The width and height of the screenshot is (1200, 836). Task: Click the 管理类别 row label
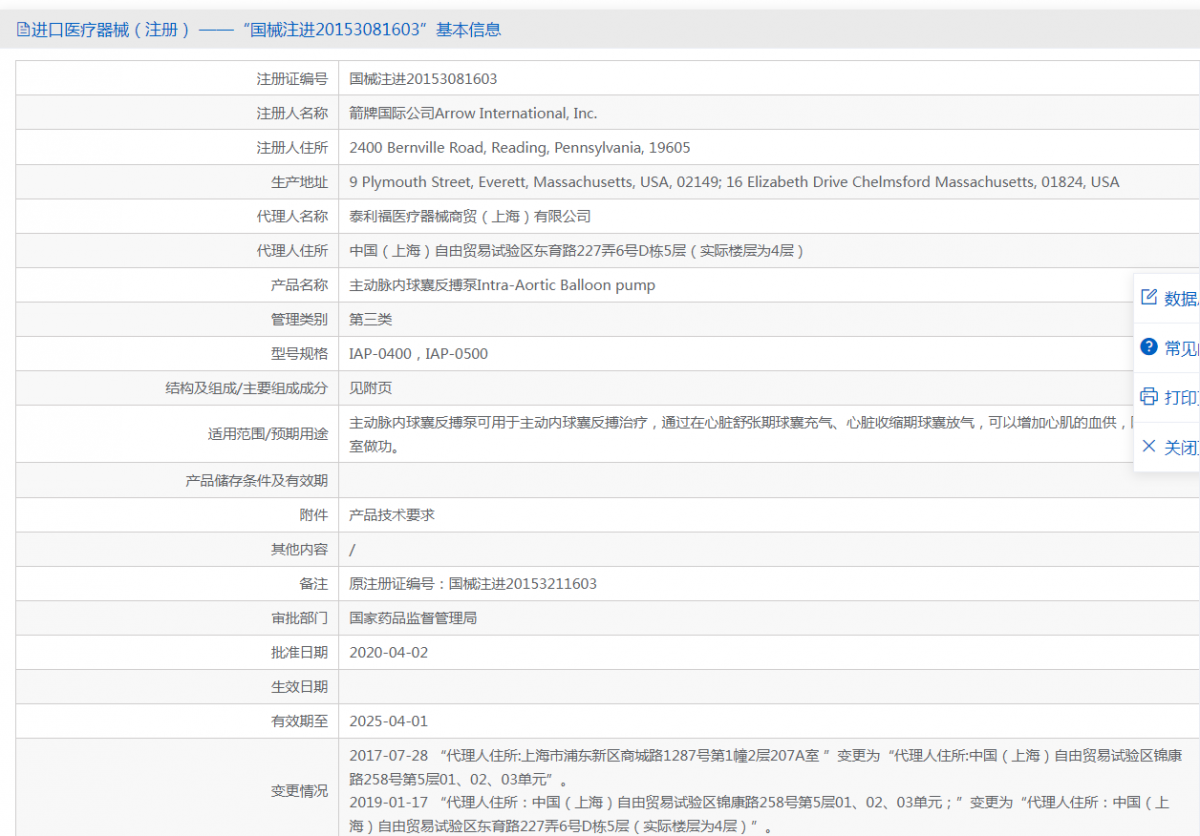point(299,319)
